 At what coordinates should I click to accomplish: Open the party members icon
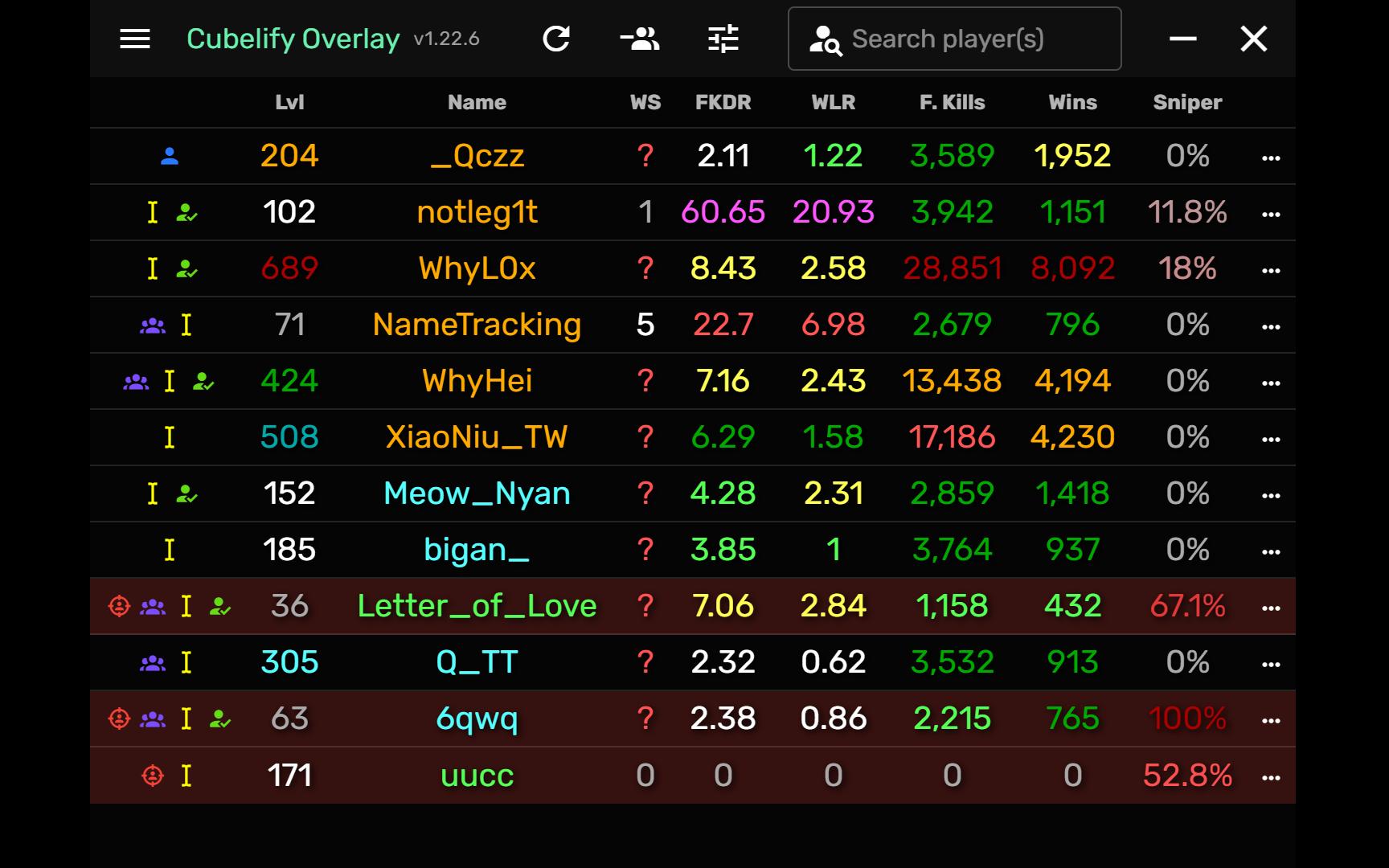[640, 39]
